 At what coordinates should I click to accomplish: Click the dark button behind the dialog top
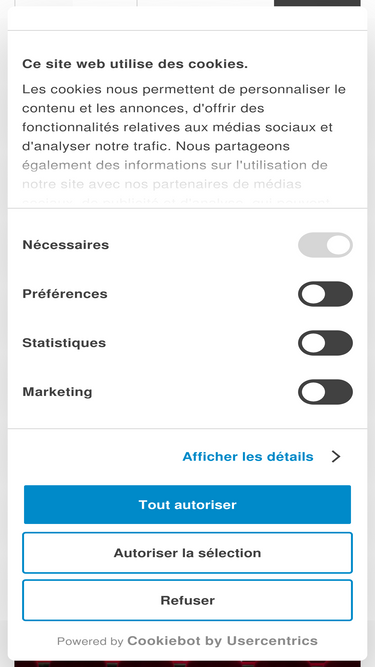317,3
